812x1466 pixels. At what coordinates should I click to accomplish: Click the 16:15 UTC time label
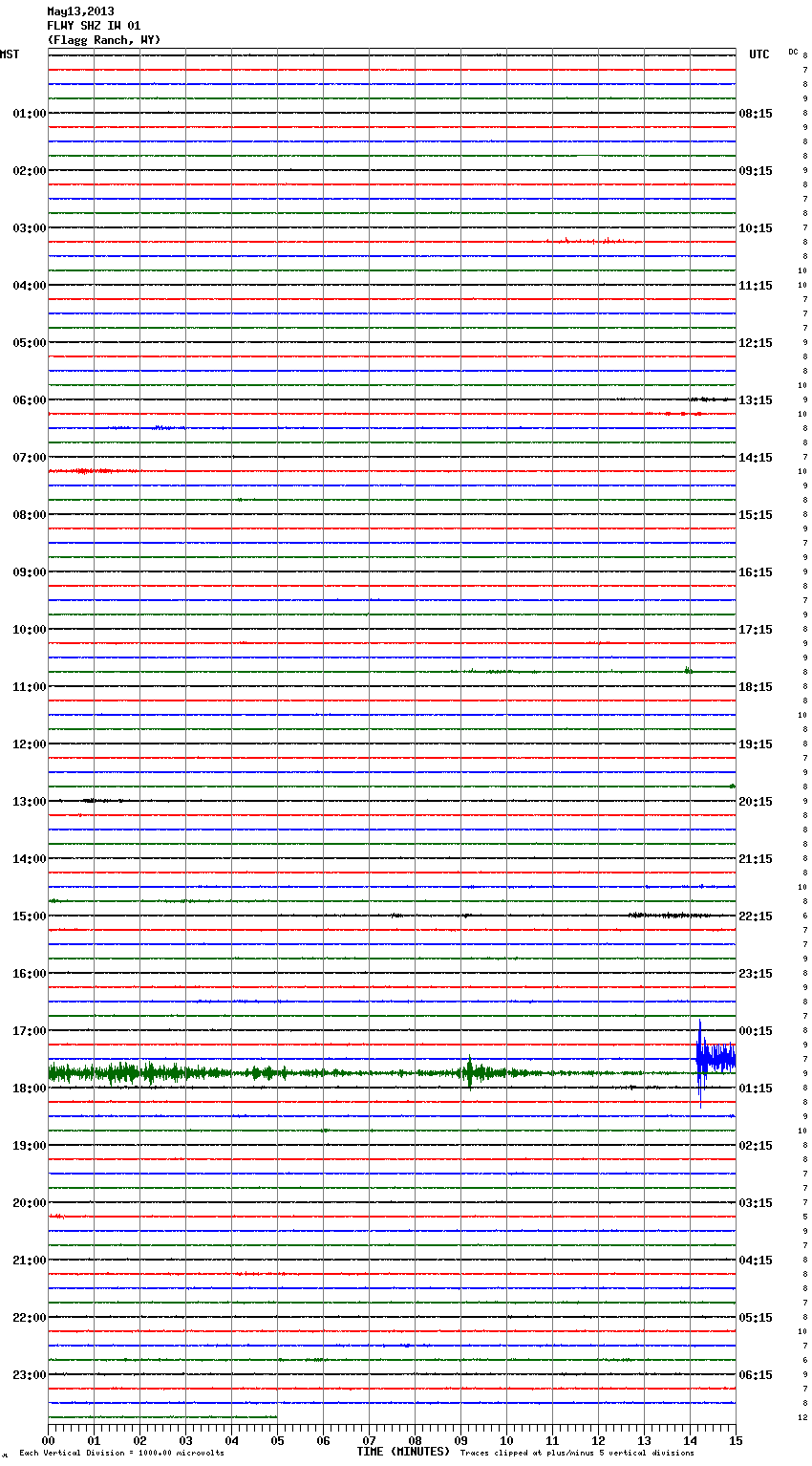click(756, 572)
